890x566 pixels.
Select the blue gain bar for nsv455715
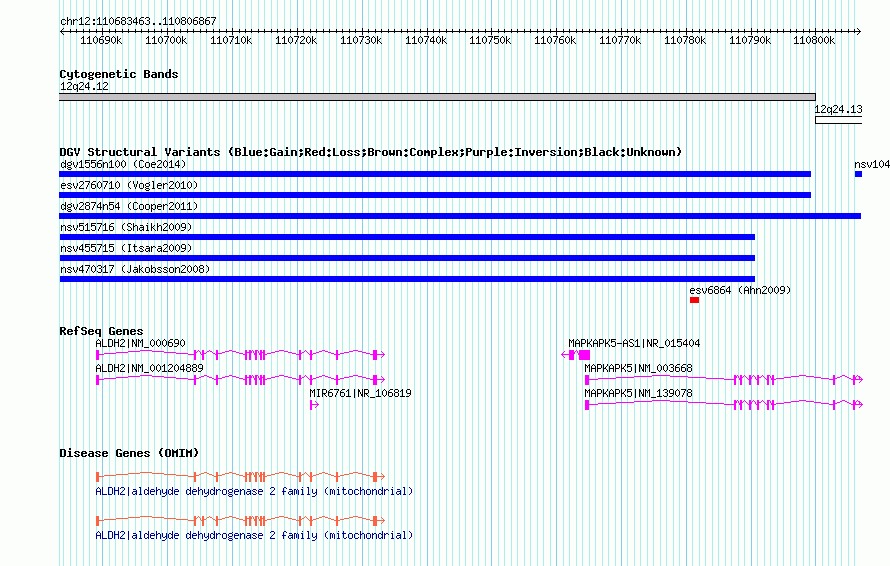click(407, 258)
